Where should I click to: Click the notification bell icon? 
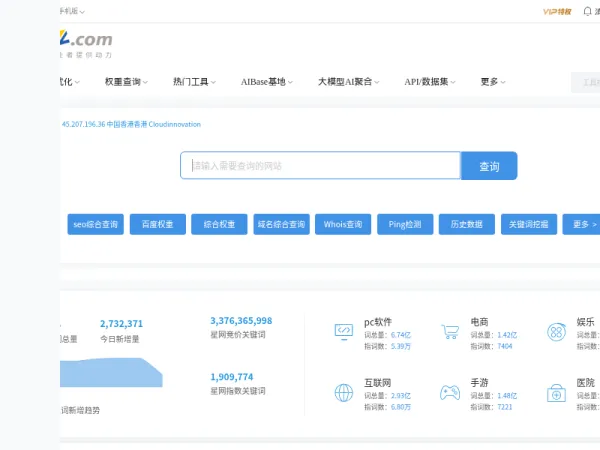click(x=587, y=11)
